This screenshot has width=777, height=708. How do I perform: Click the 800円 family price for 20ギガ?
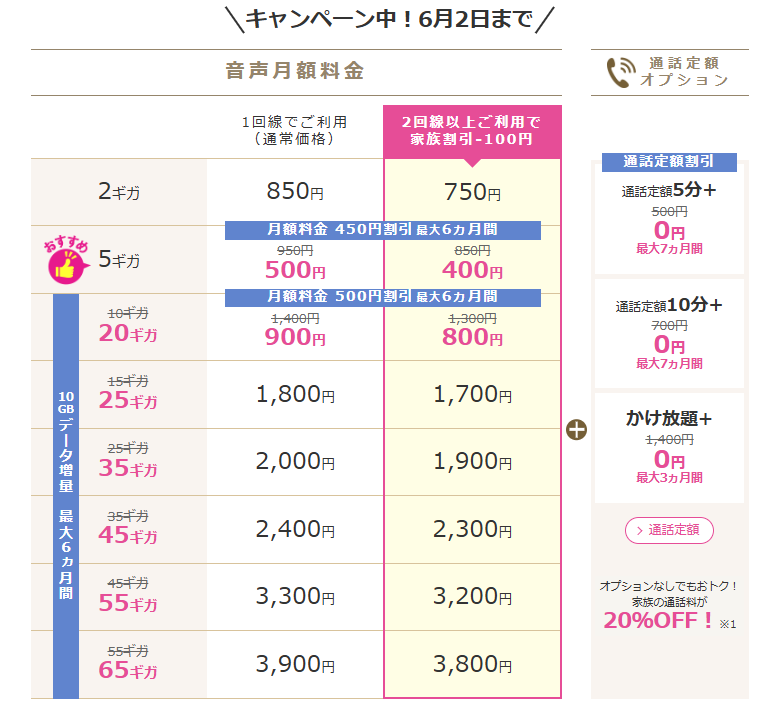coord(471,338)
